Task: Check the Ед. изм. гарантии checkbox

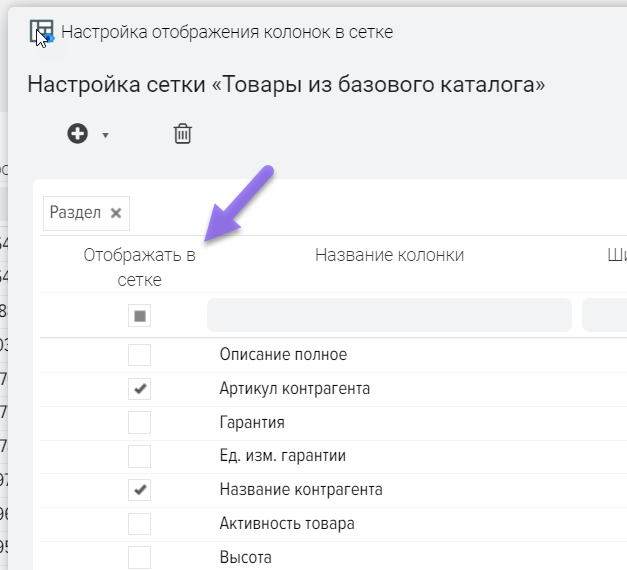Action: (x=140, y=456)
